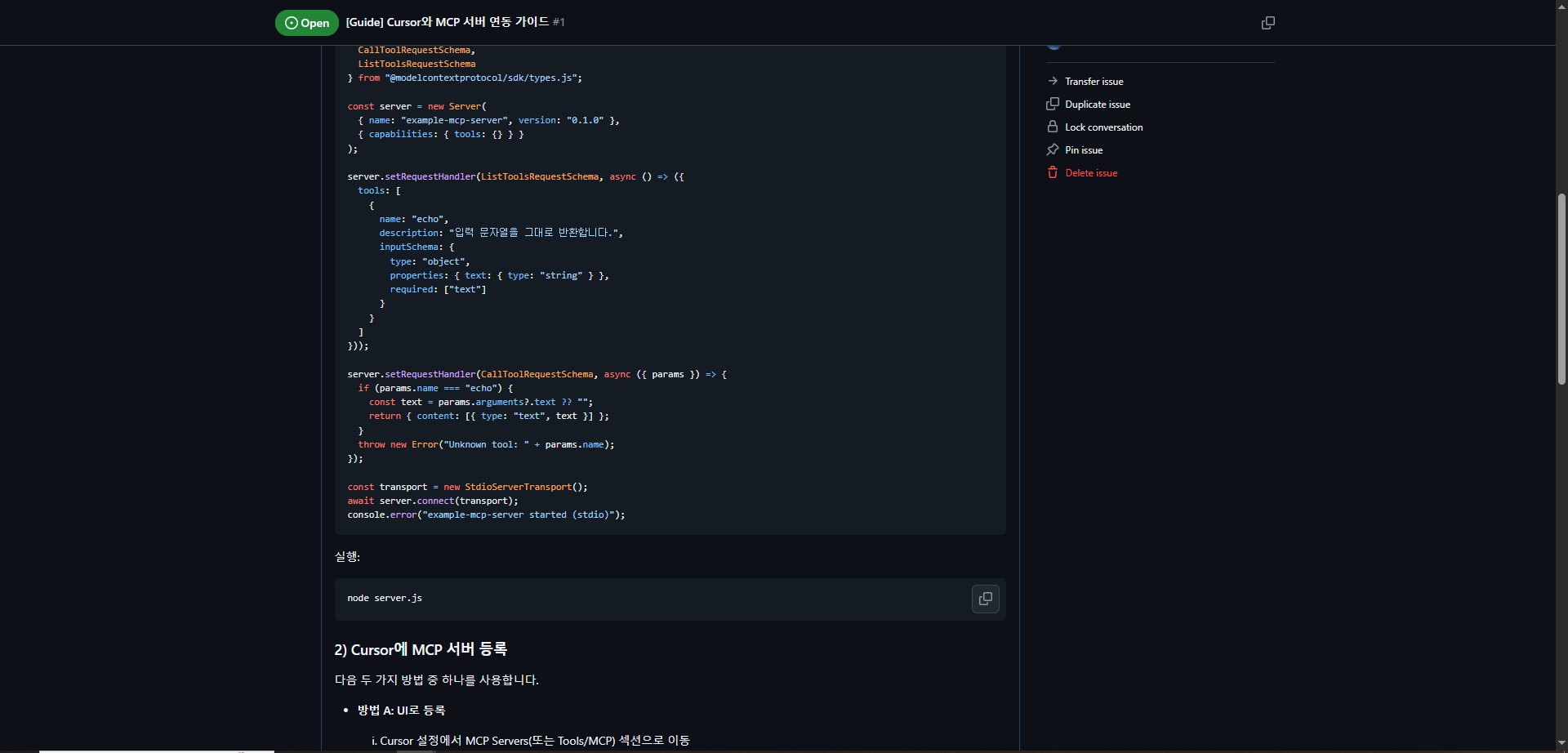
Task: Click the 'capabilities: { tools: {} }' line
Action: click(x=440, y=135)
